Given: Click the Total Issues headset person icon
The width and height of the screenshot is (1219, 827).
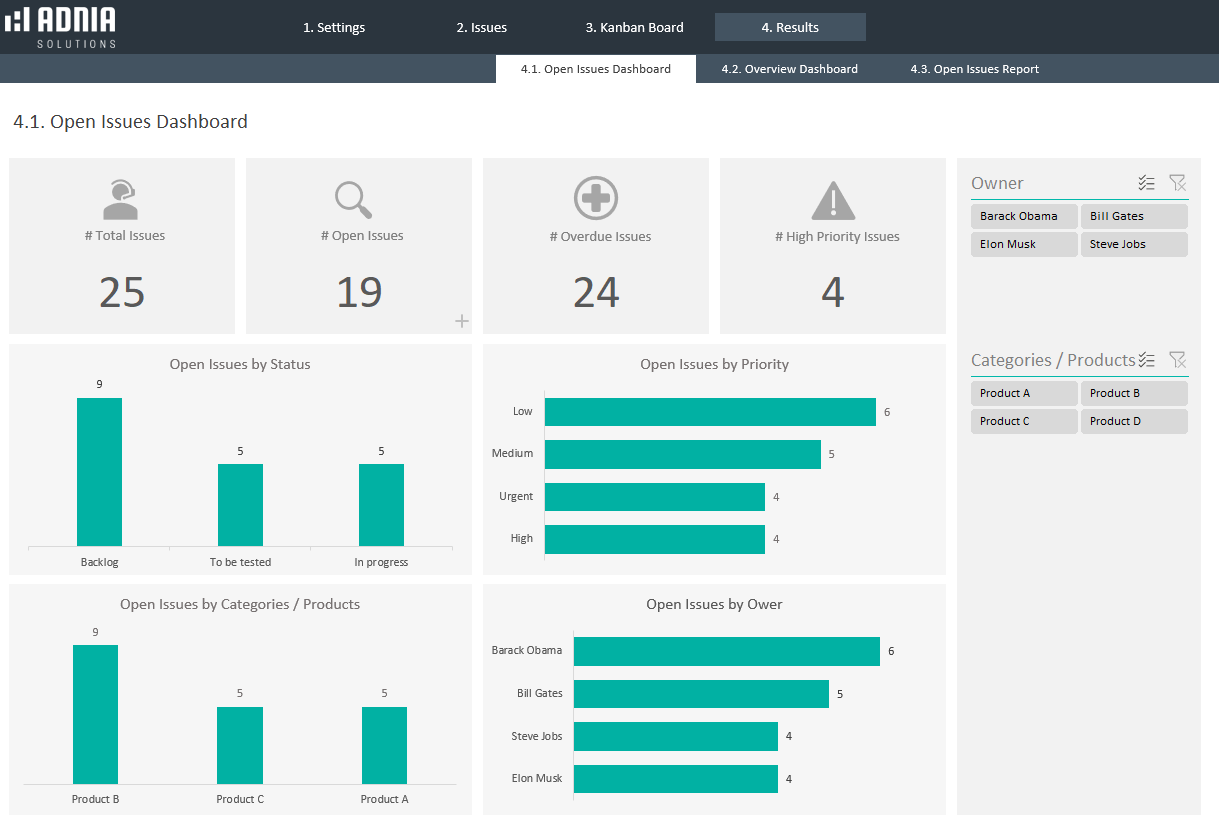Looking at the screenshot, I should pyautogui.click(x=120, y=199).
